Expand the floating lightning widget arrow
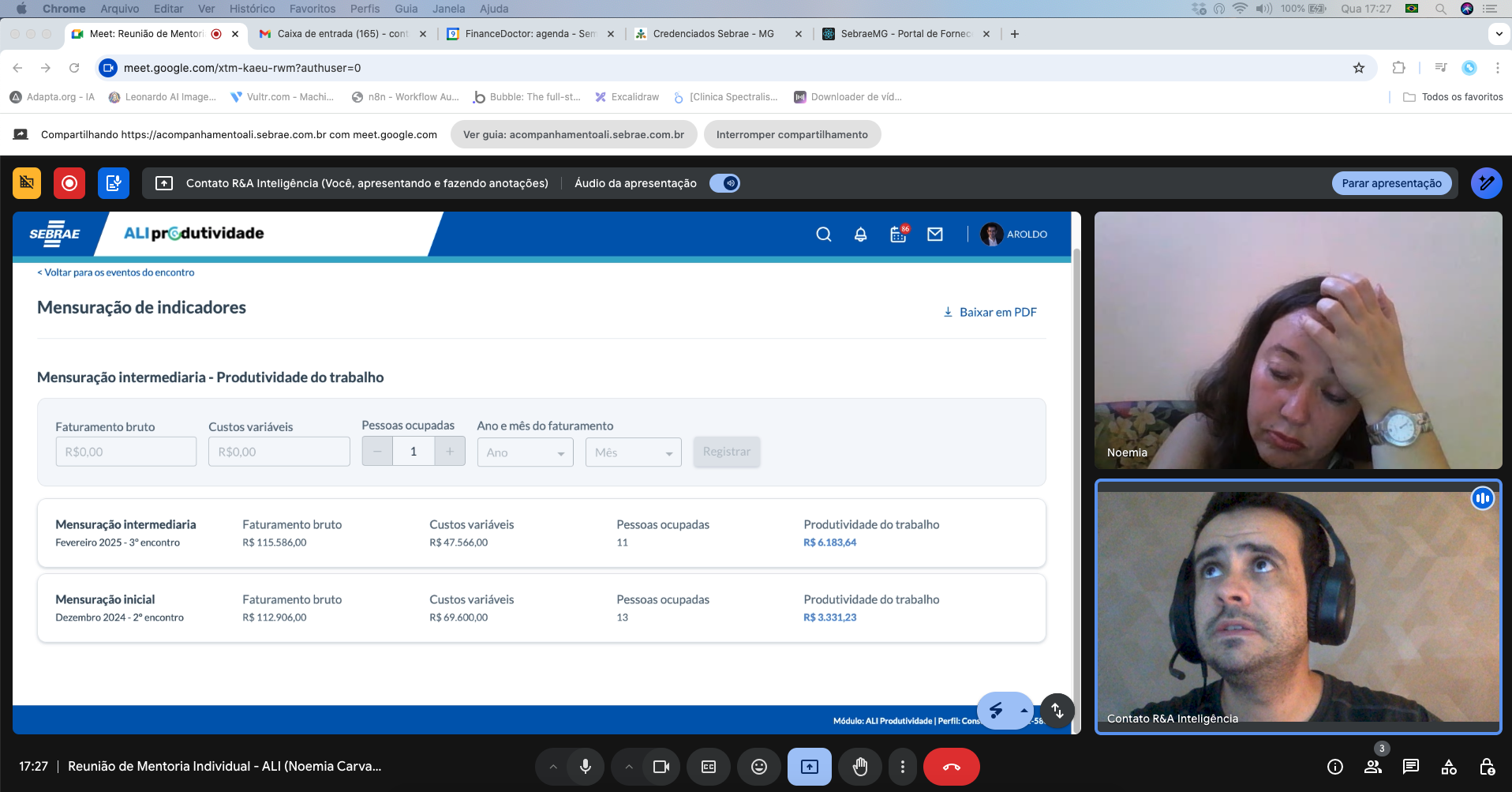Image resolution: width=1512 pixels, height=792 pixels. 1024,711
